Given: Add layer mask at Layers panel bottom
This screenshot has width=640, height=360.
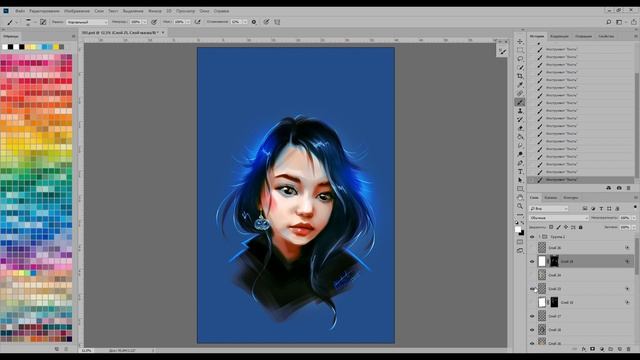Looking at the screenshot, I should coord(592,349).
